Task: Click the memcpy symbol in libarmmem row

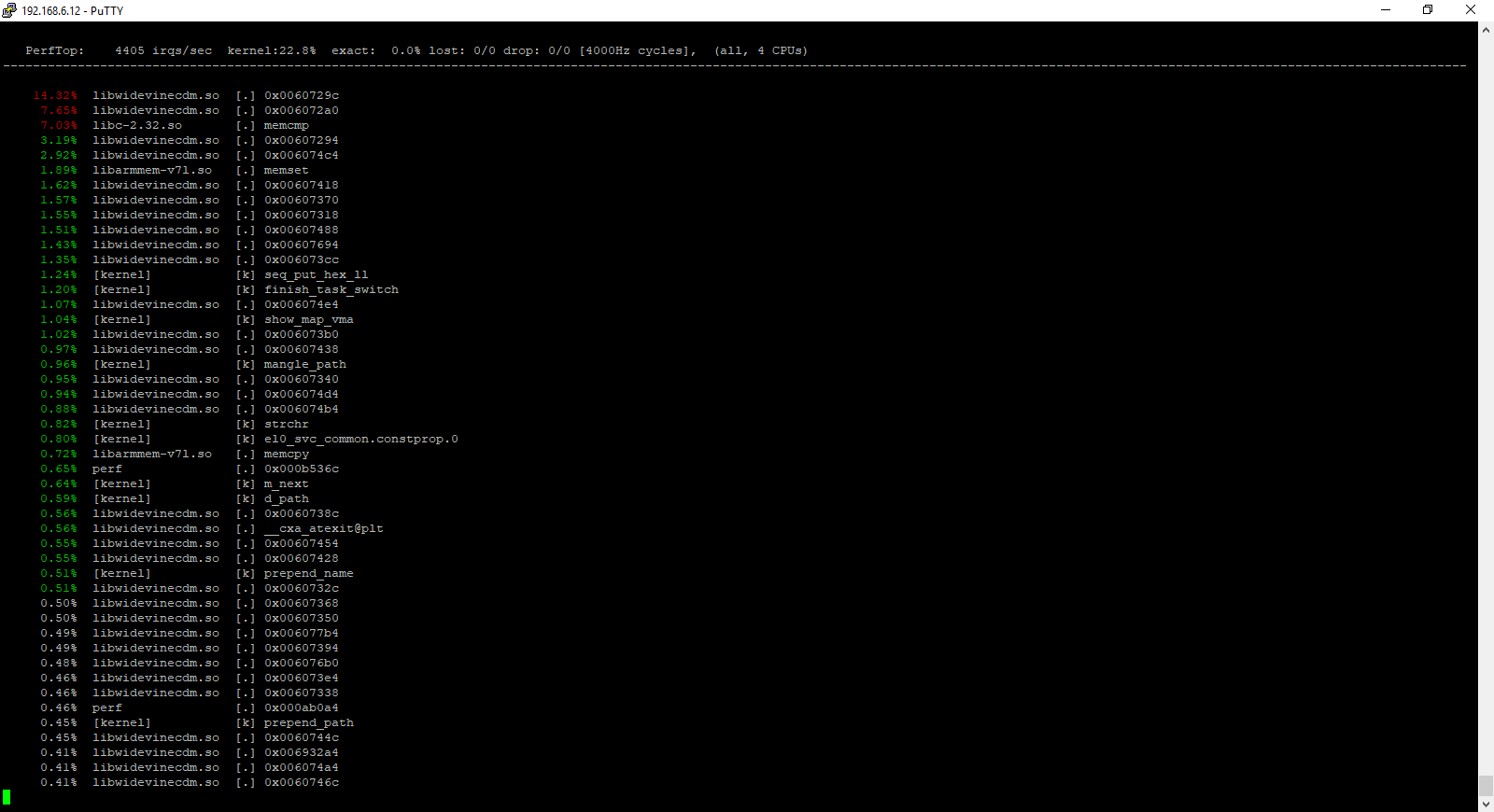Action: (286, 454)
